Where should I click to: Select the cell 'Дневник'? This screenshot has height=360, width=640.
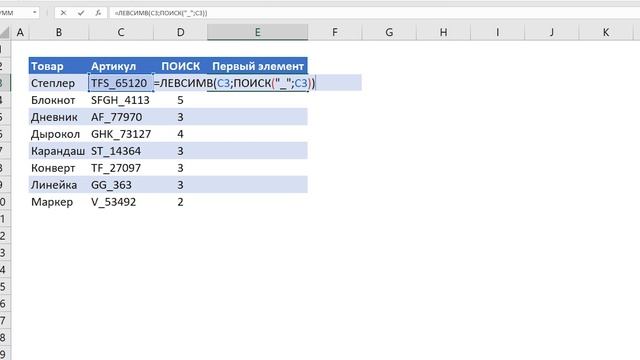[x=59, y=117]
